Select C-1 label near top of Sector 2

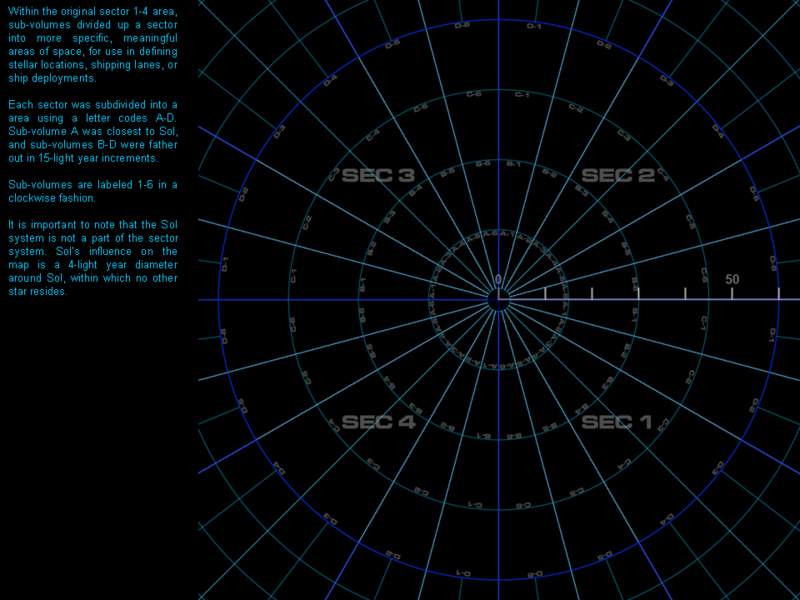(x=521, y=95)
